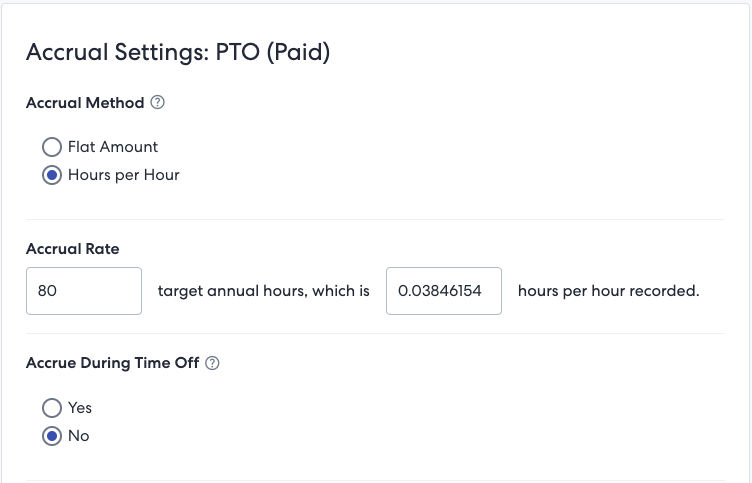Viewport: 752px width, 483px height.
Task: Click the divider line below the Accrual Rate fields
Action: coord(376,334)
